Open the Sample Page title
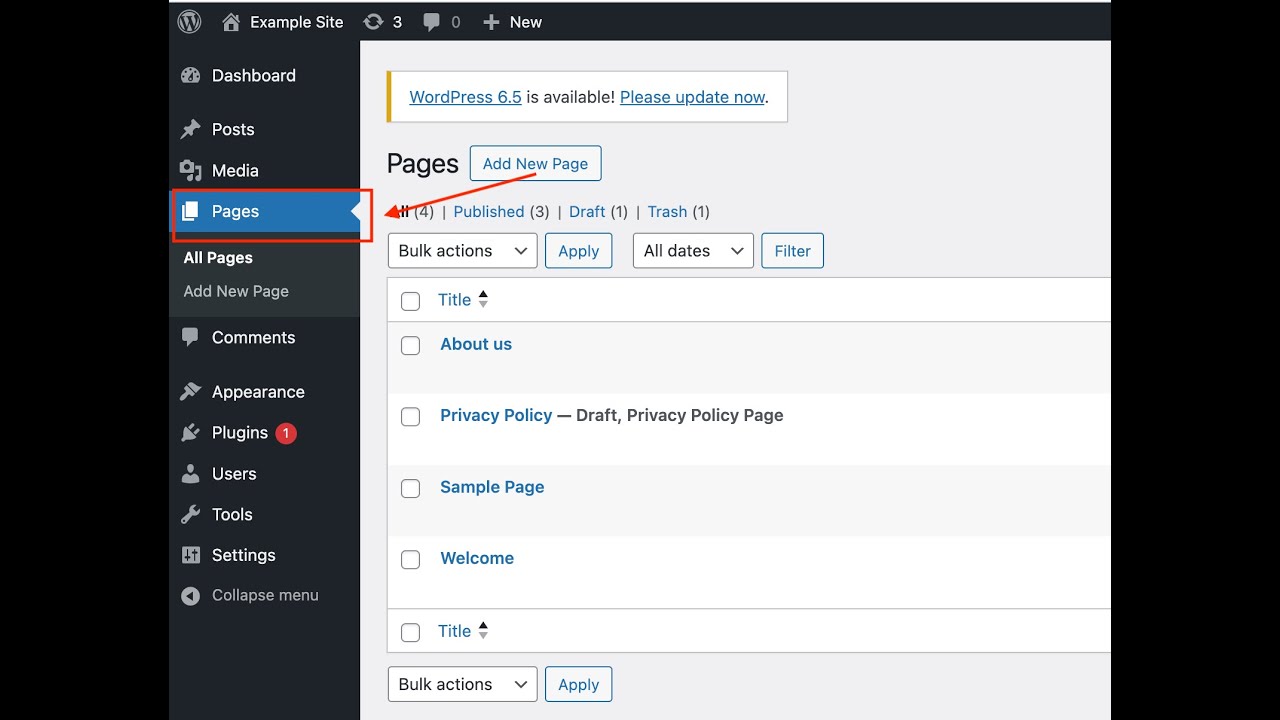Viewport: 1280px width, 720px height. coord(492,487)
